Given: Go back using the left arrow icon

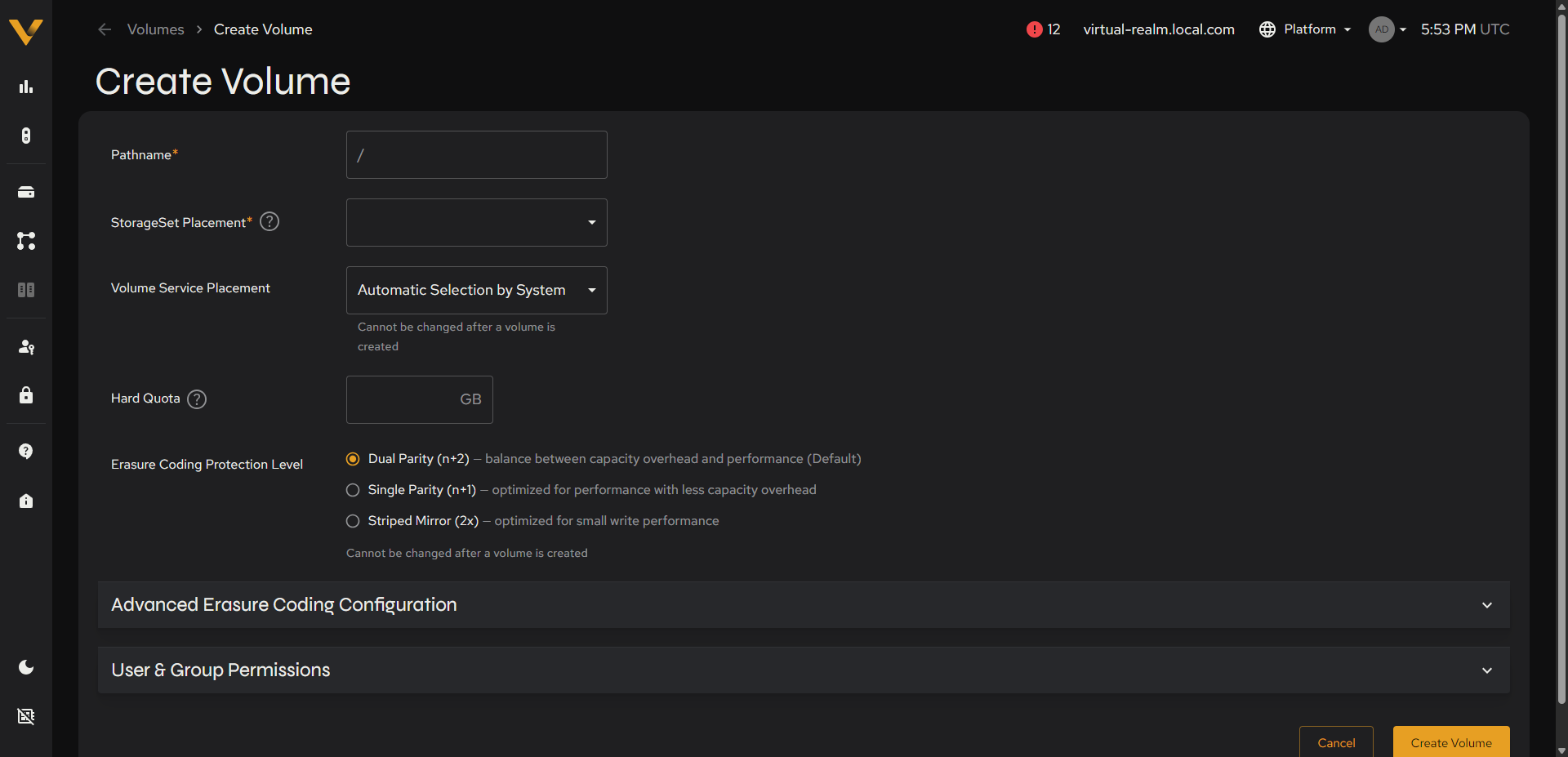Looking at the screenshot, I should tap(105, 29).
